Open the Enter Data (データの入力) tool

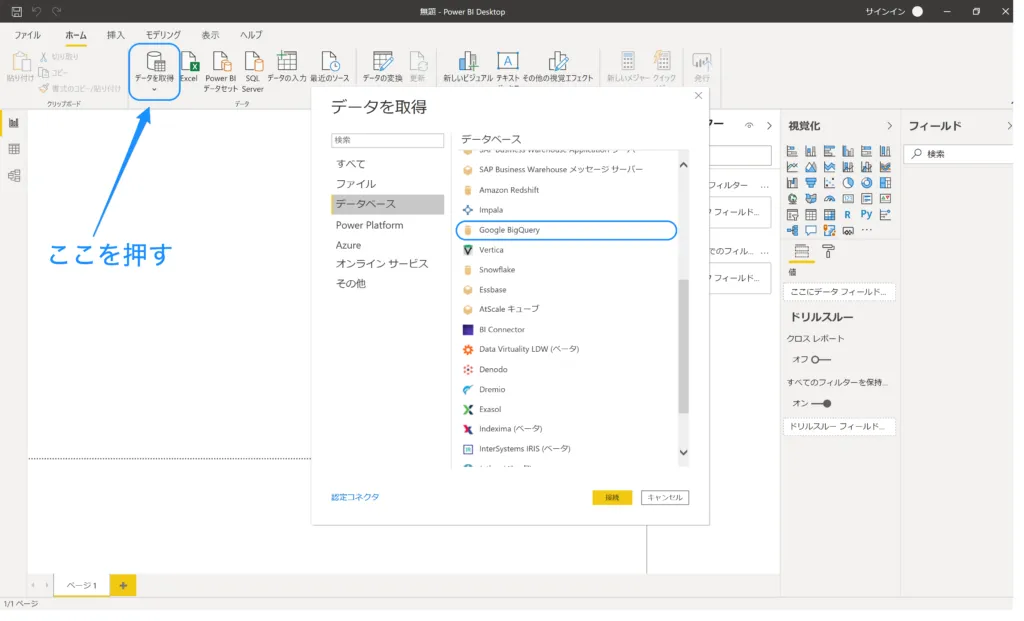pyautogui.click(x=287, y=67)
